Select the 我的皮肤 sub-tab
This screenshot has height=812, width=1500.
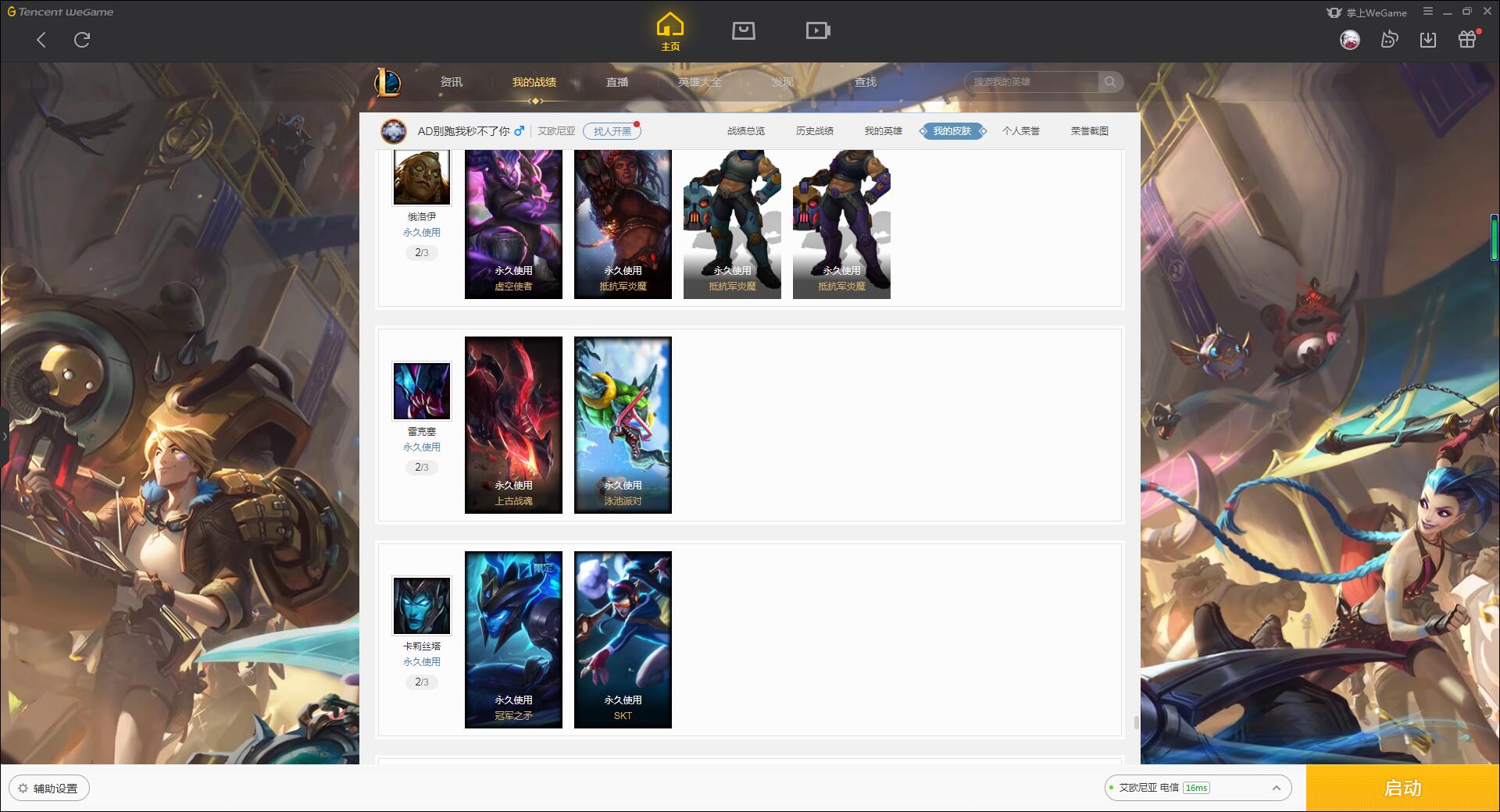click(x=952, y=131)
